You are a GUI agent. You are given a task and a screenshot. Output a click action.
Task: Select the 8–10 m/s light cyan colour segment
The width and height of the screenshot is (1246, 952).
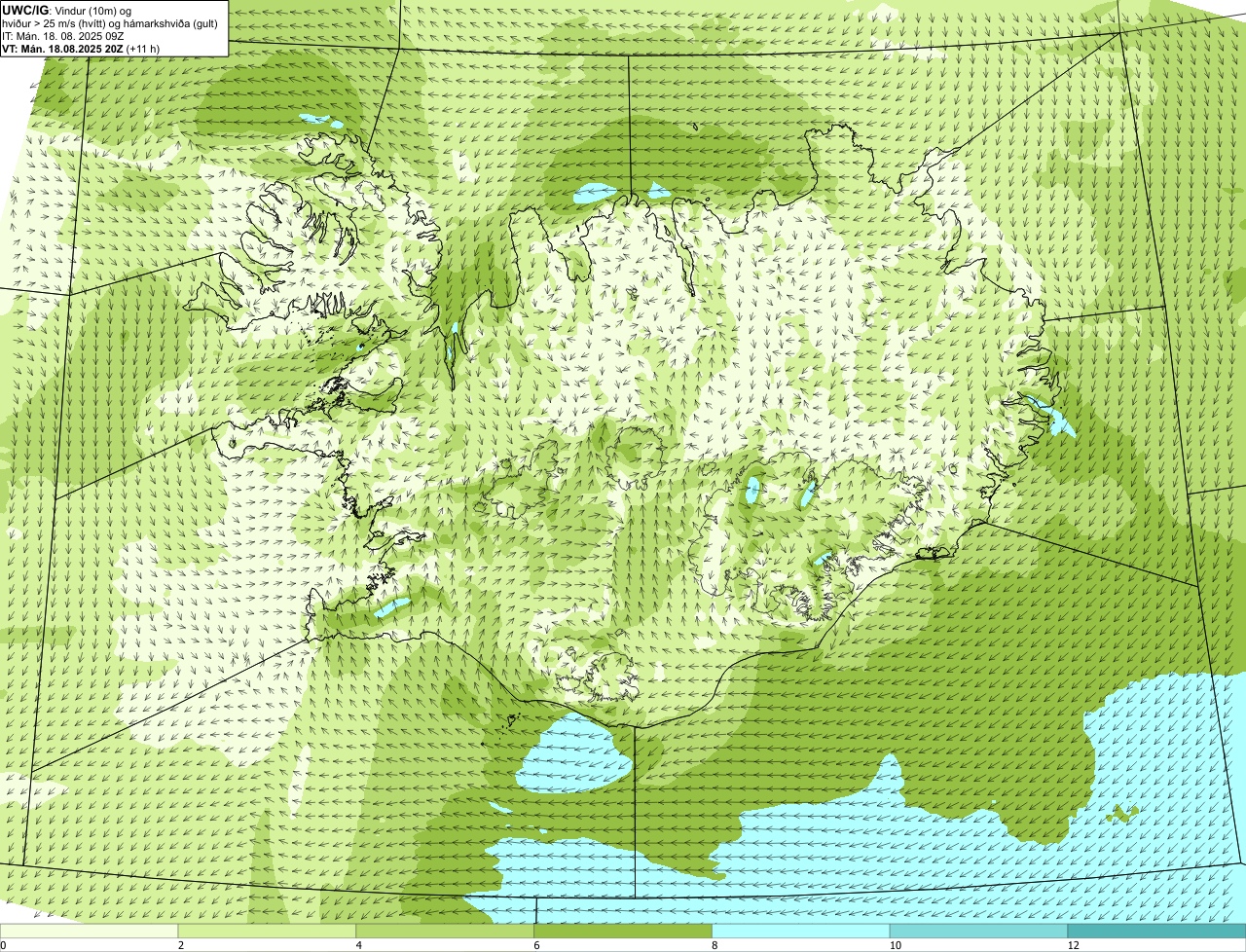(x=802, y=931)
